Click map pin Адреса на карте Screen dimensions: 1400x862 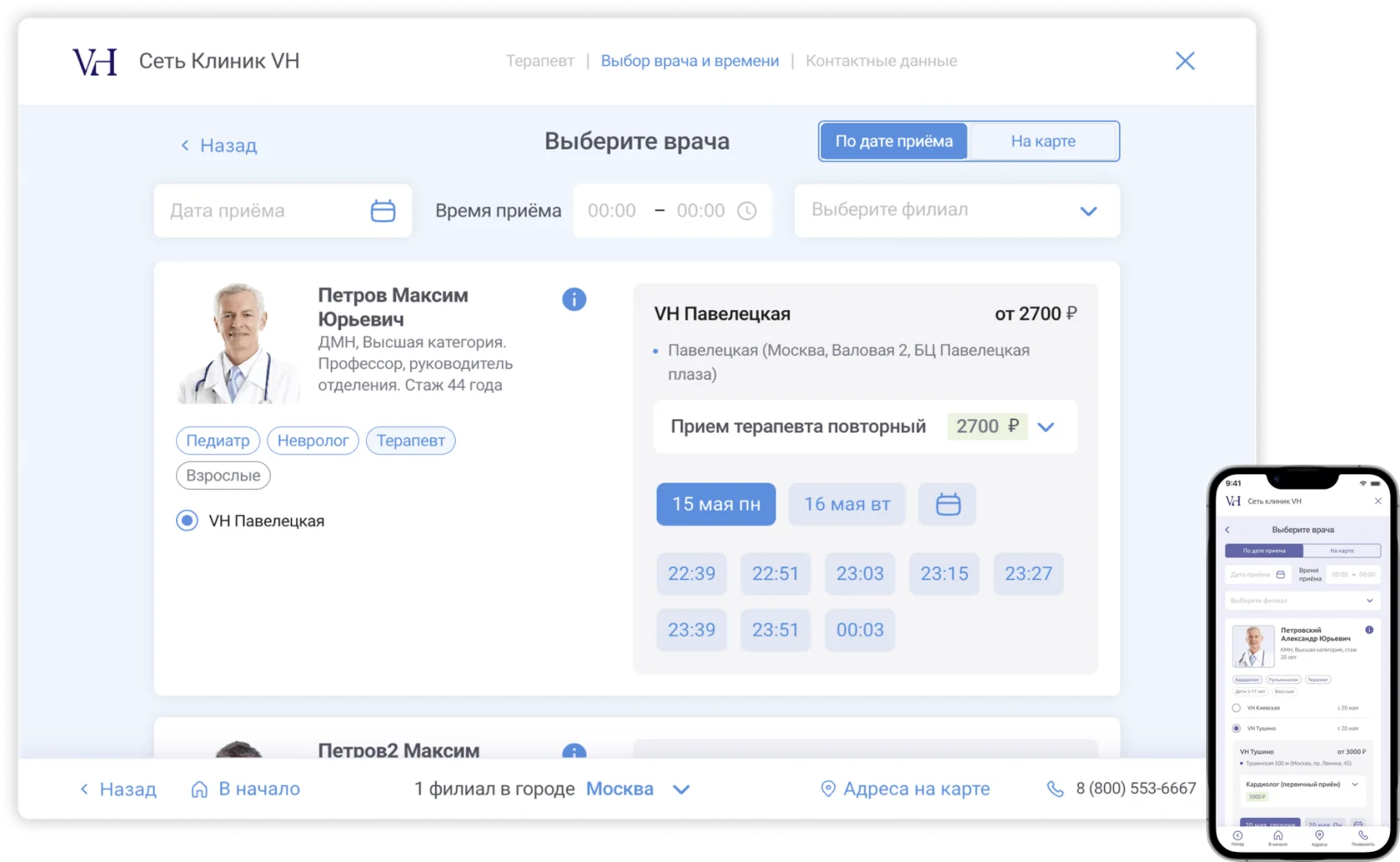click(x=827, y=789)
